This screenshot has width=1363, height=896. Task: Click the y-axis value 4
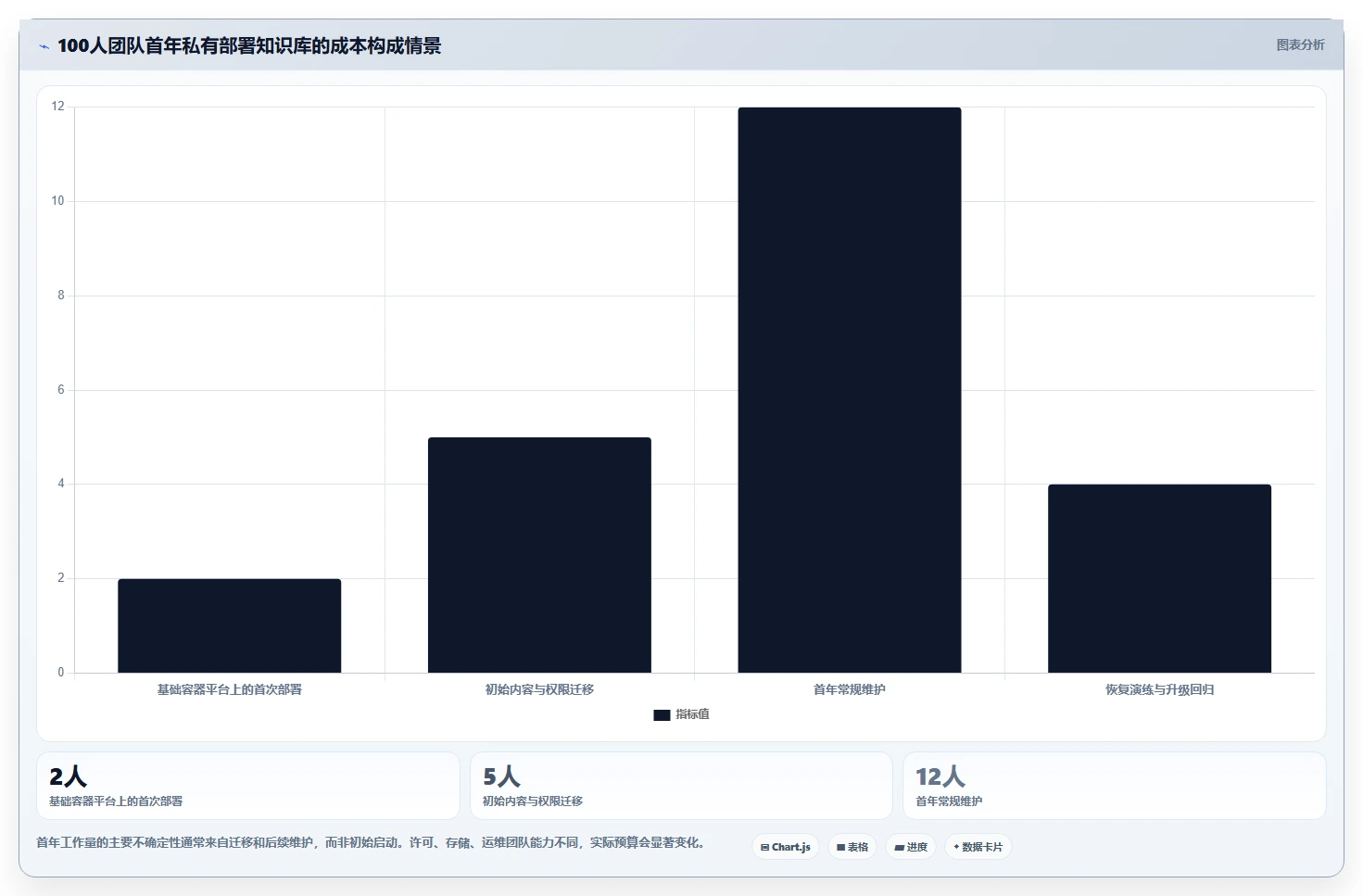pos(61,484)
